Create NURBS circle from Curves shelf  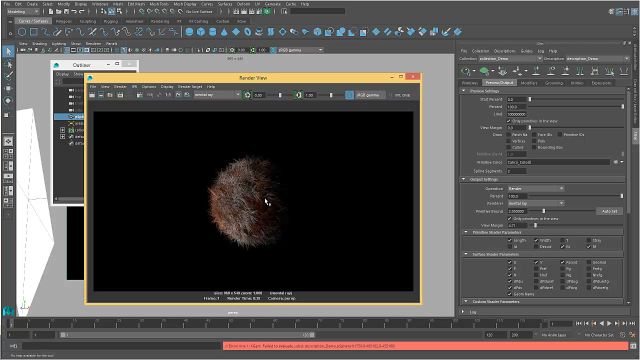tap(22, 32)
